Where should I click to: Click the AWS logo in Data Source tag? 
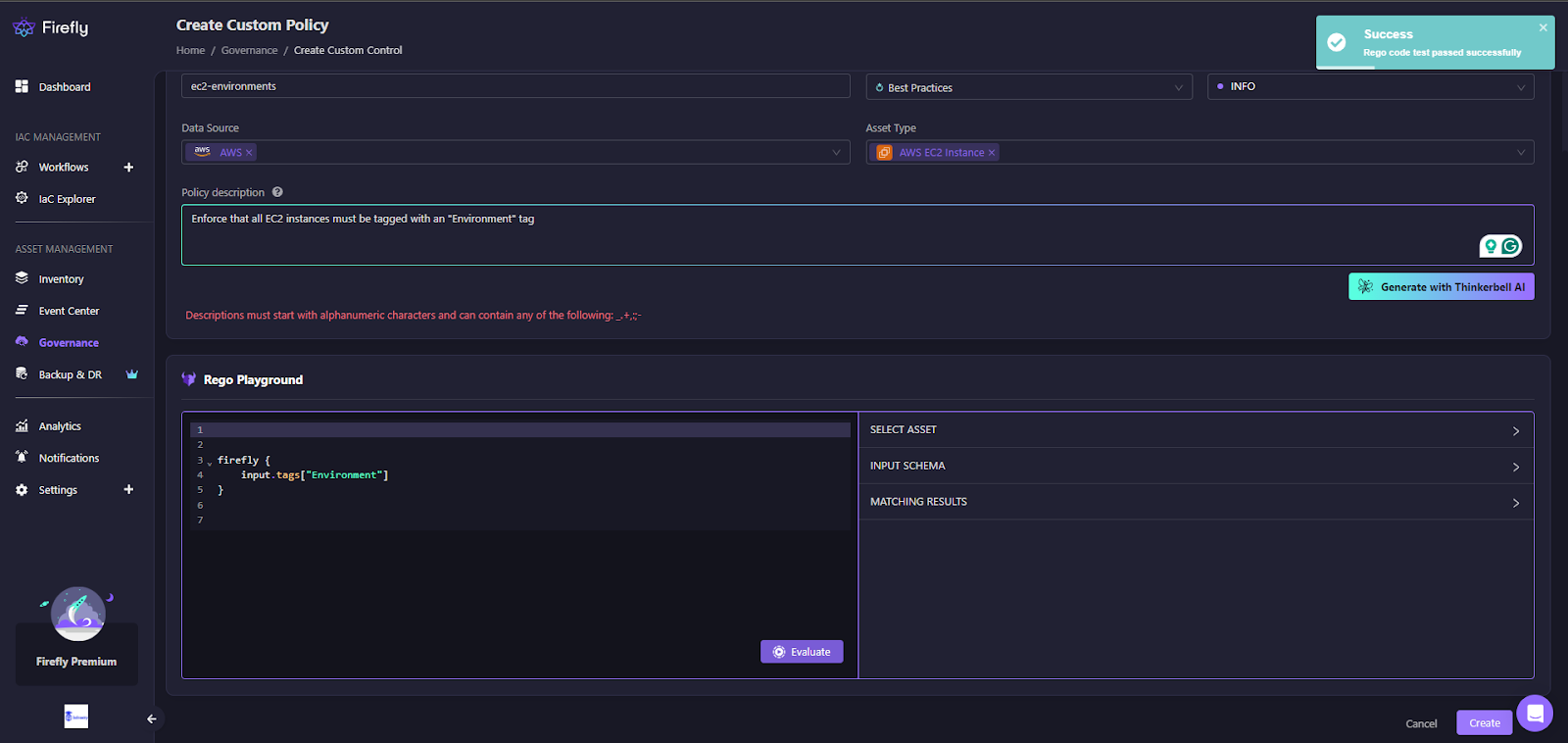tap(202, 151)
